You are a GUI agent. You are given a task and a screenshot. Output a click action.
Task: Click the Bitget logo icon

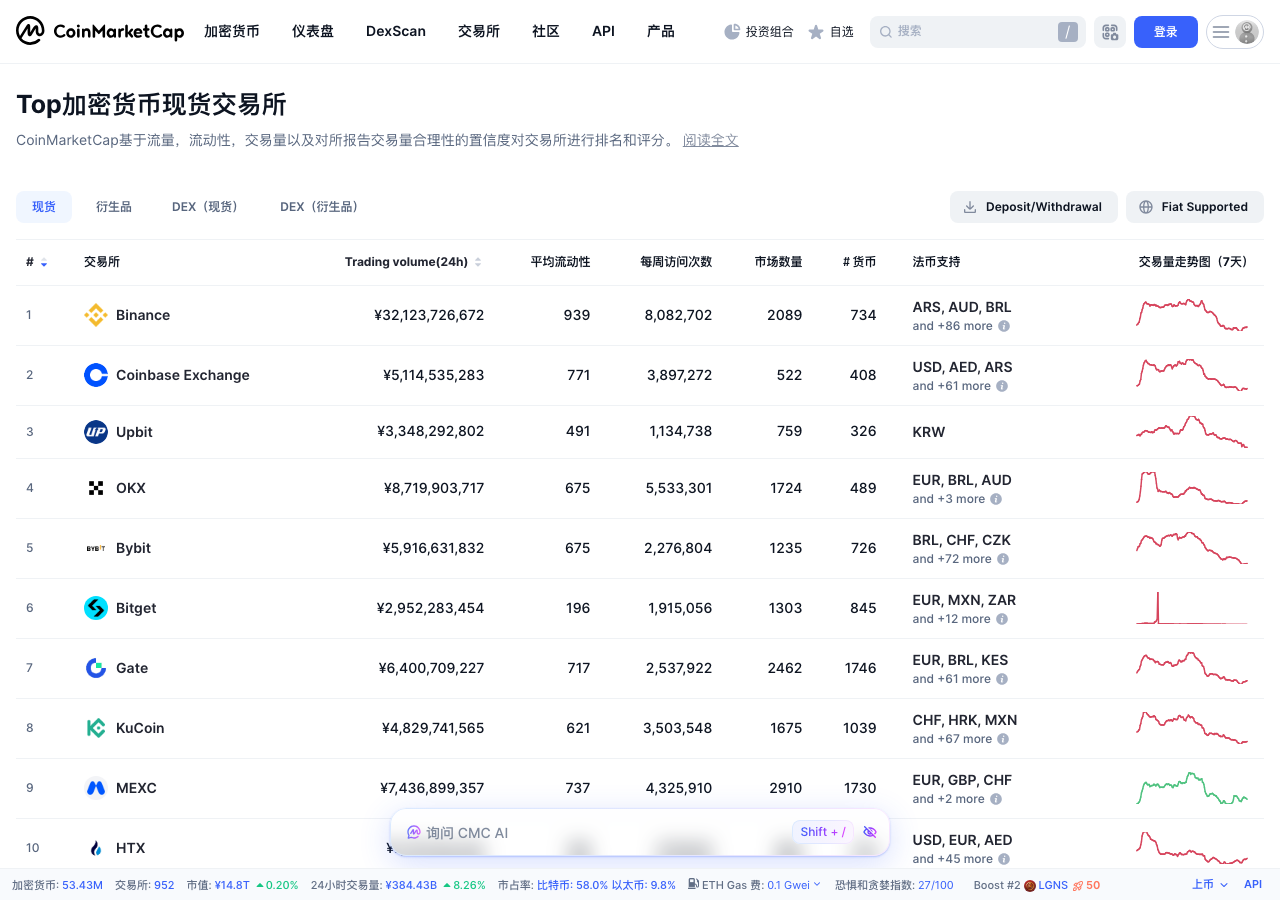(x=96, y=608)
